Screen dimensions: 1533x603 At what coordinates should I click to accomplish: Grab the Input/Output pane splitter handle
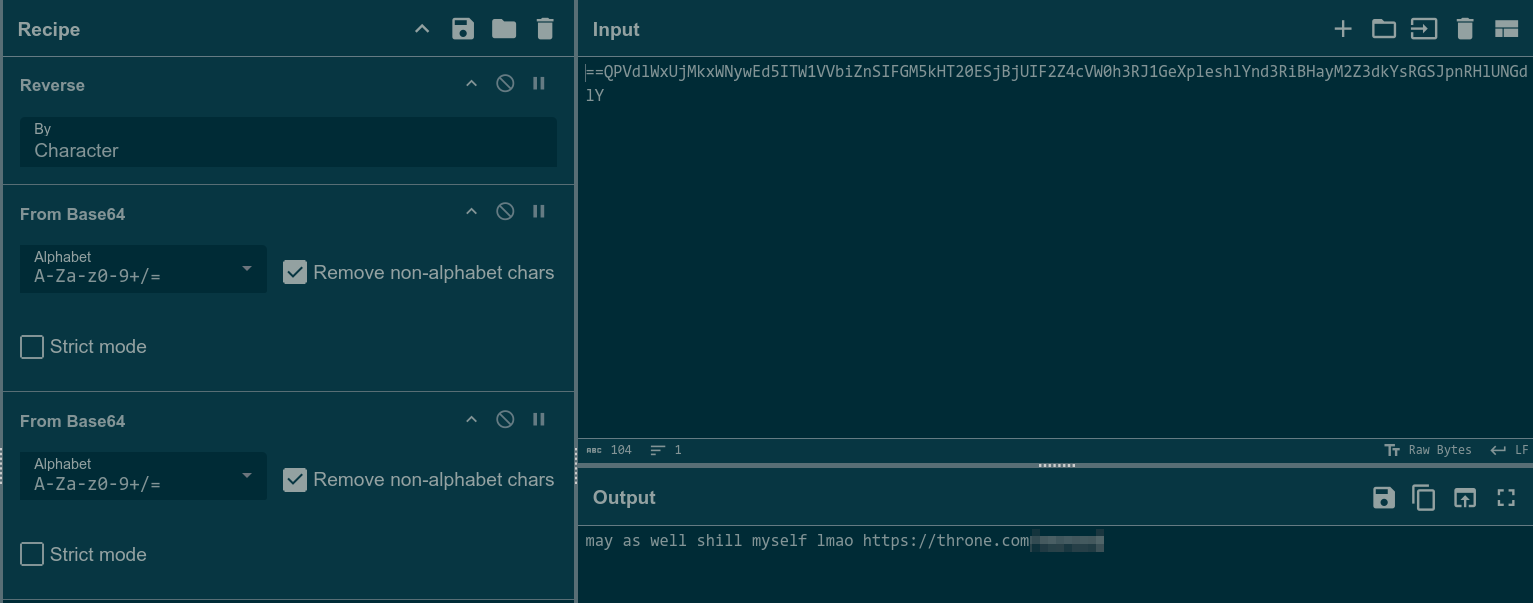tap(1056, 465)
